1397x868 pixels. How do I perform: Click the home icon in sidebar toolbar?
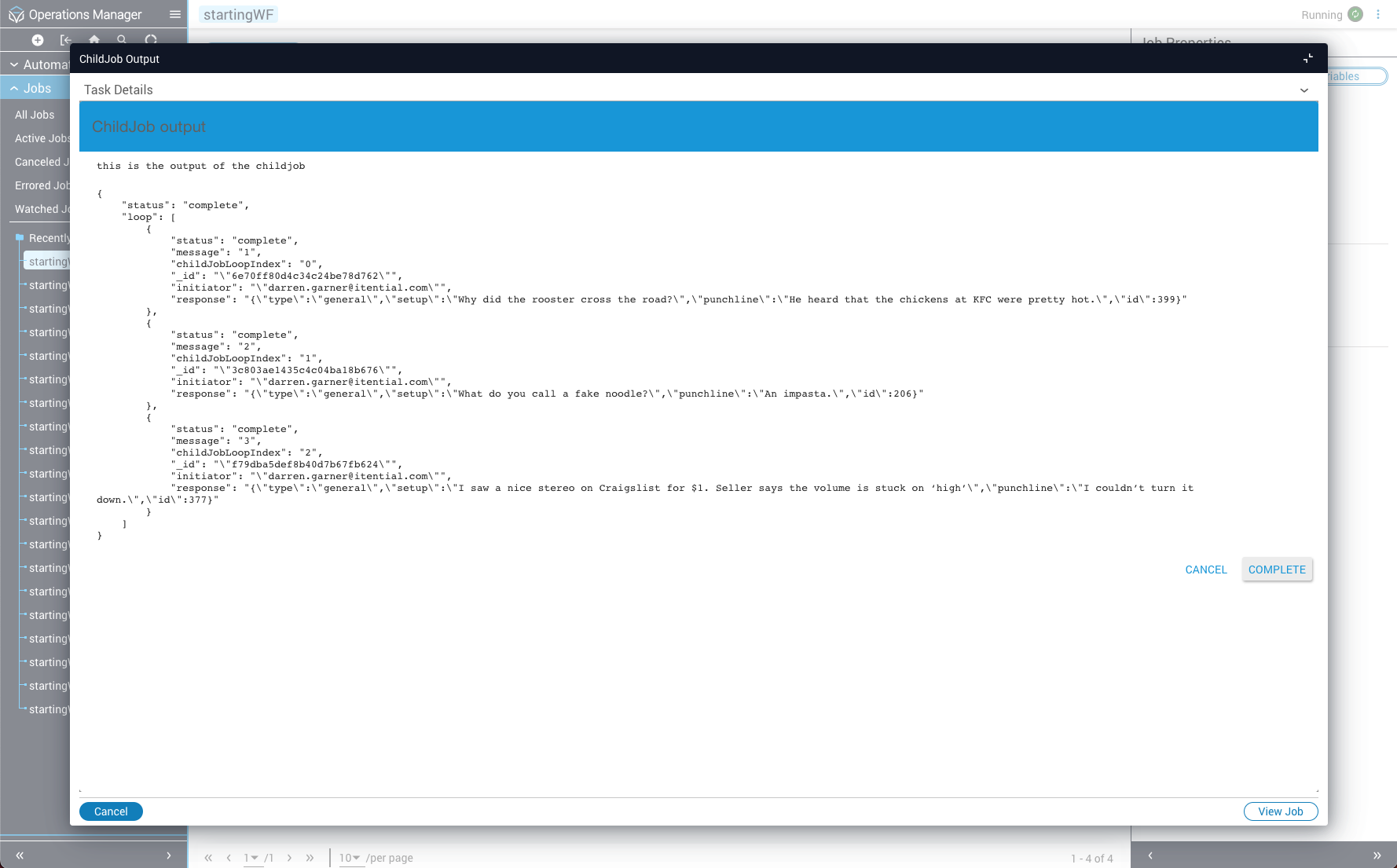pyautogui.click(x=94, y=39)
